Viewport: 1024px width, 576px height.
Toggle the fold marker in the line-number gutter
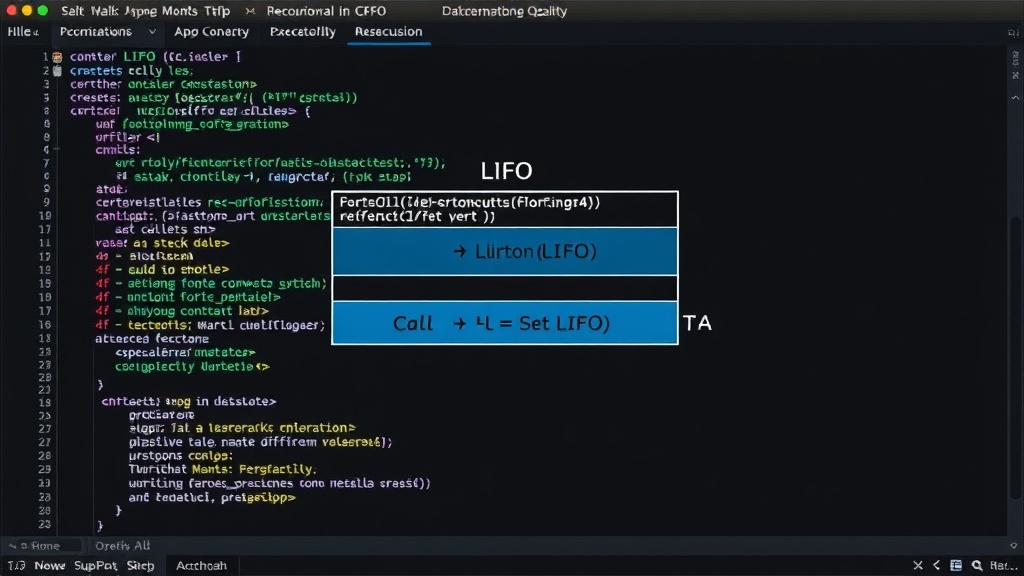coord(57,150)
